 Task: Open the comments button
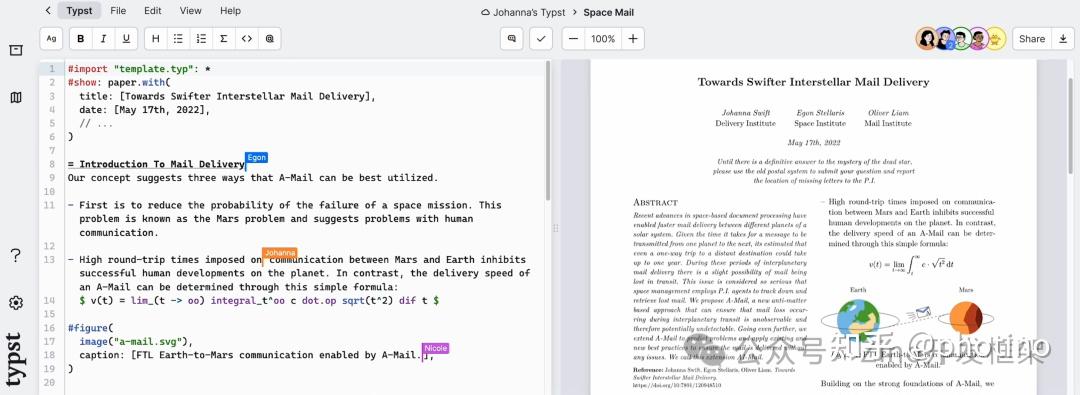512,39
